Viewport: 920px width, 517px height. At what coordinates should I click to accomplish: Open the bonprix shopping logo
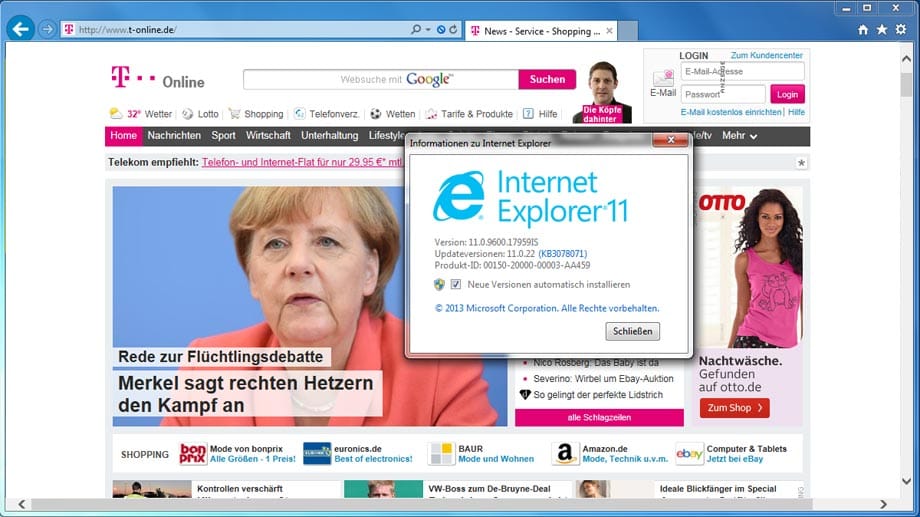(x=193, y=454)
